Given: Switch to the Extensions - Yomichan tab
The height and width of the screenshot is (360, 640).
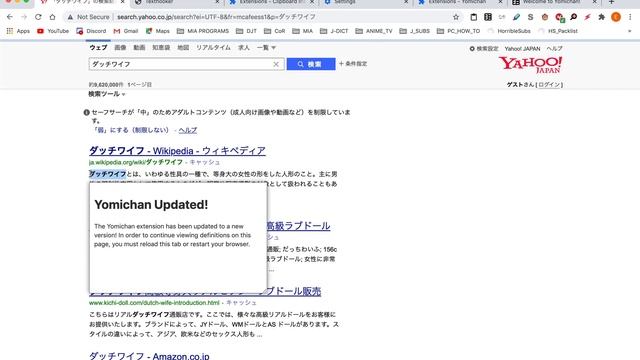Looking at the screenshot, I should tap(460, 2).
